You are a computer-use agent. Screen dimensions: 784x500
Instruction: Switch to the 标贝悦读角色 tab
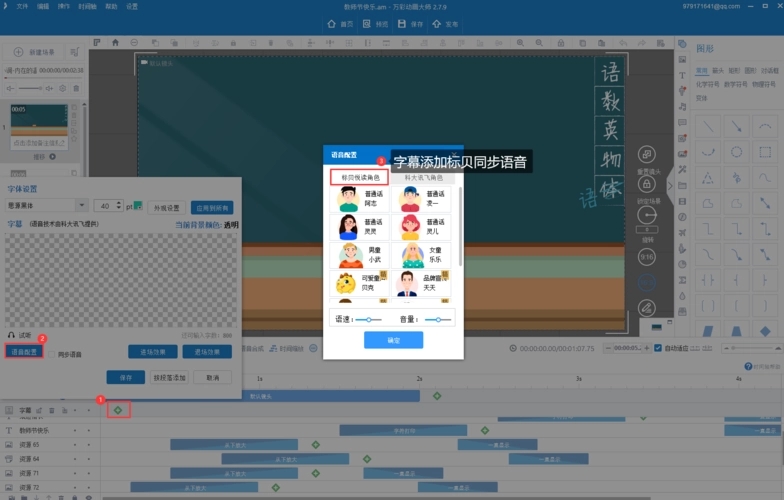pyautogui.click(x=360, y=178)
